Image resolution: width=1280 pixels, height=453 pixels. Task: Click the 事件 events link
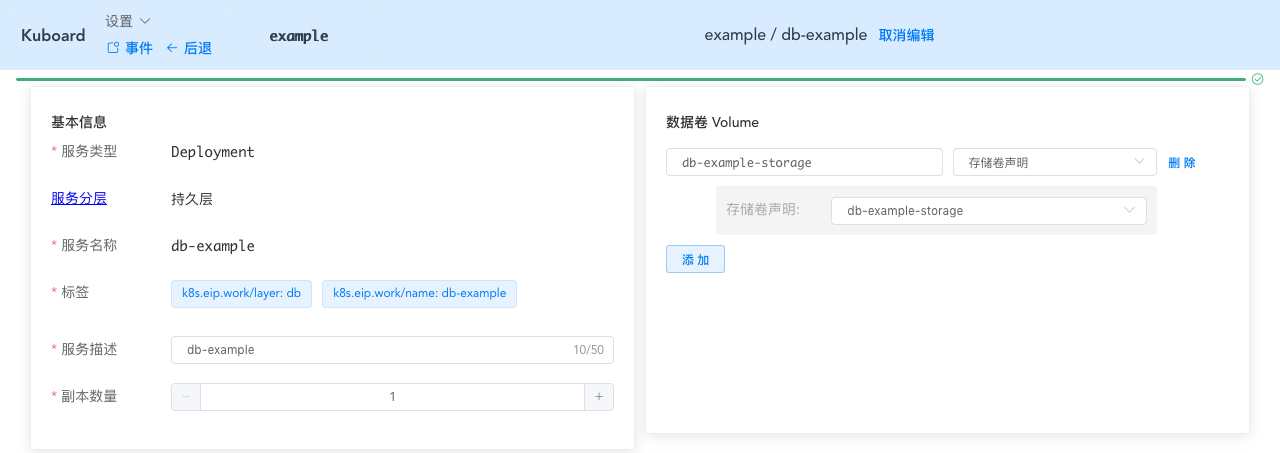coord(130,48)
